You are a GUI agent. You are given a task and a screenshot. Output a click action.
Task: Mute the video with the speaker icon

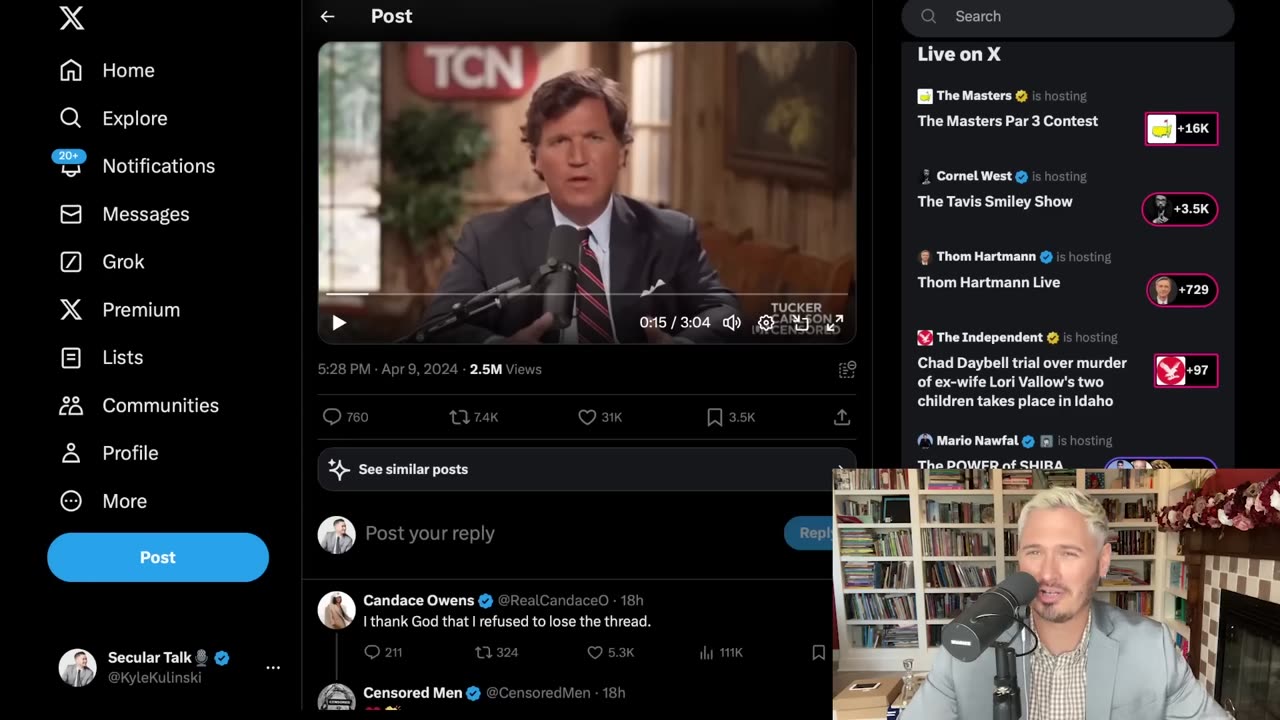(732, 322)
